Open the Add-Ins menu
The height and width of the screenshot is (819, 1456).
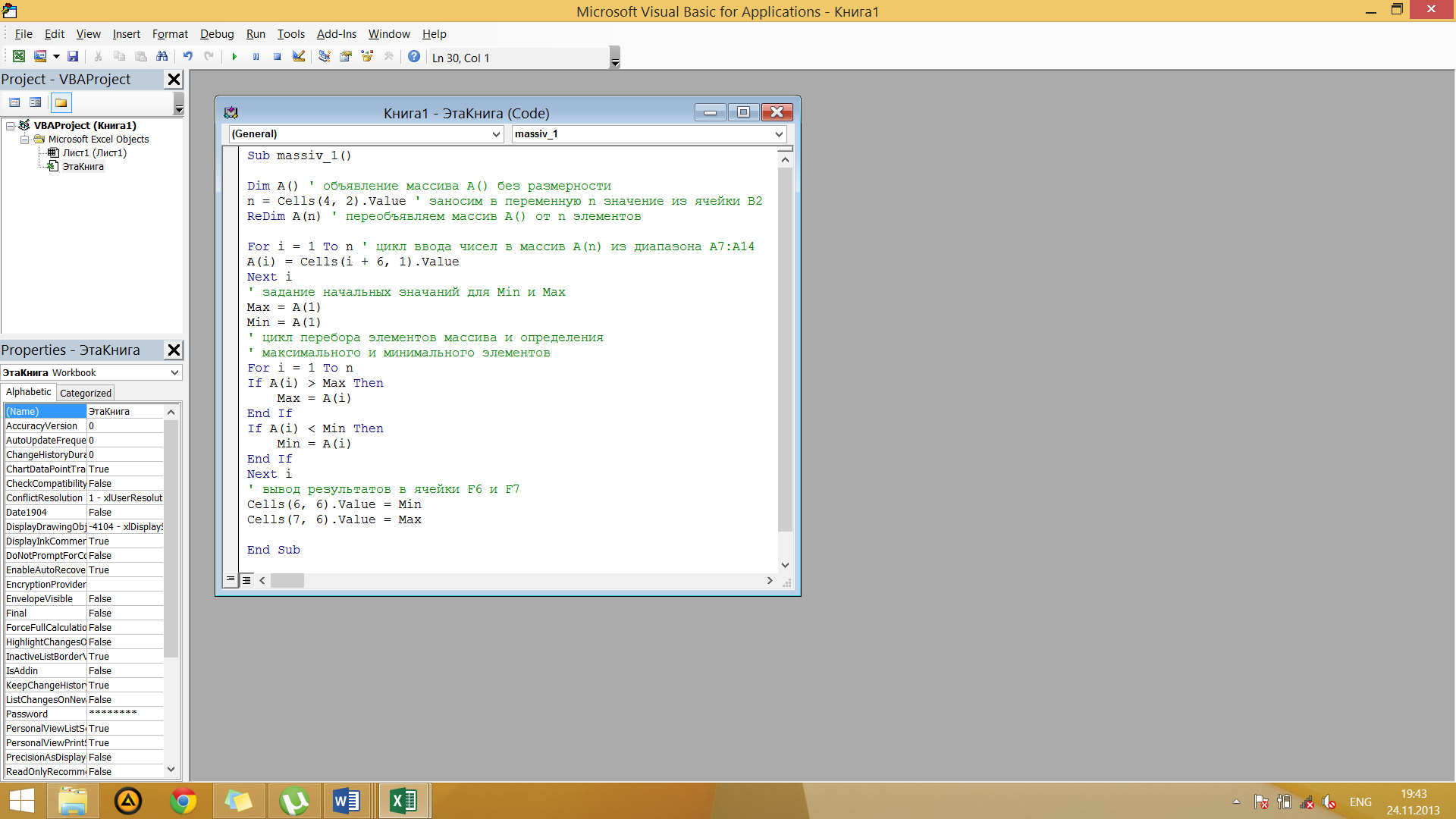[336, 34]
